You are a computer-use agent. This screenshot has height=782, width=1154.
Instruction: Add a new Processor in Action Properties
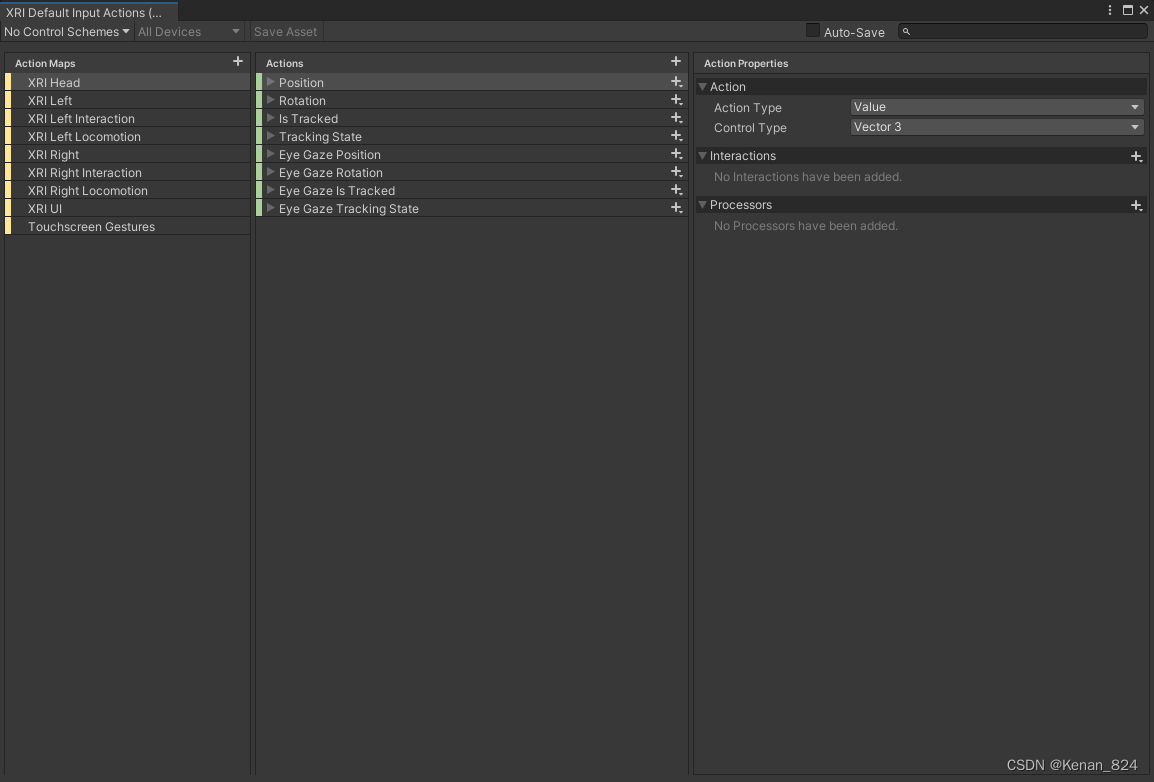(1136, 205)
